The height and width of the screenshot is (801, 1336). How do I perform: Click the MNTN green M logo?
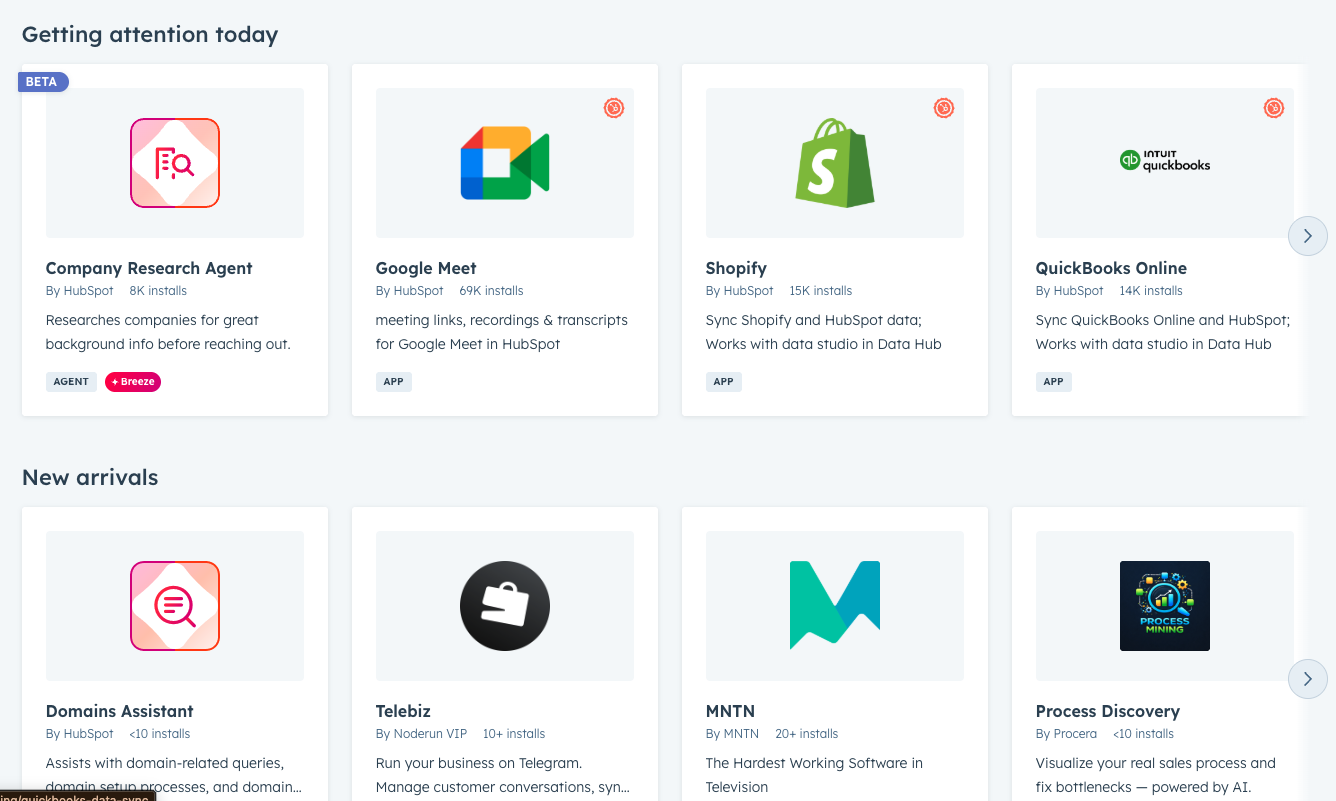point(835,606)
